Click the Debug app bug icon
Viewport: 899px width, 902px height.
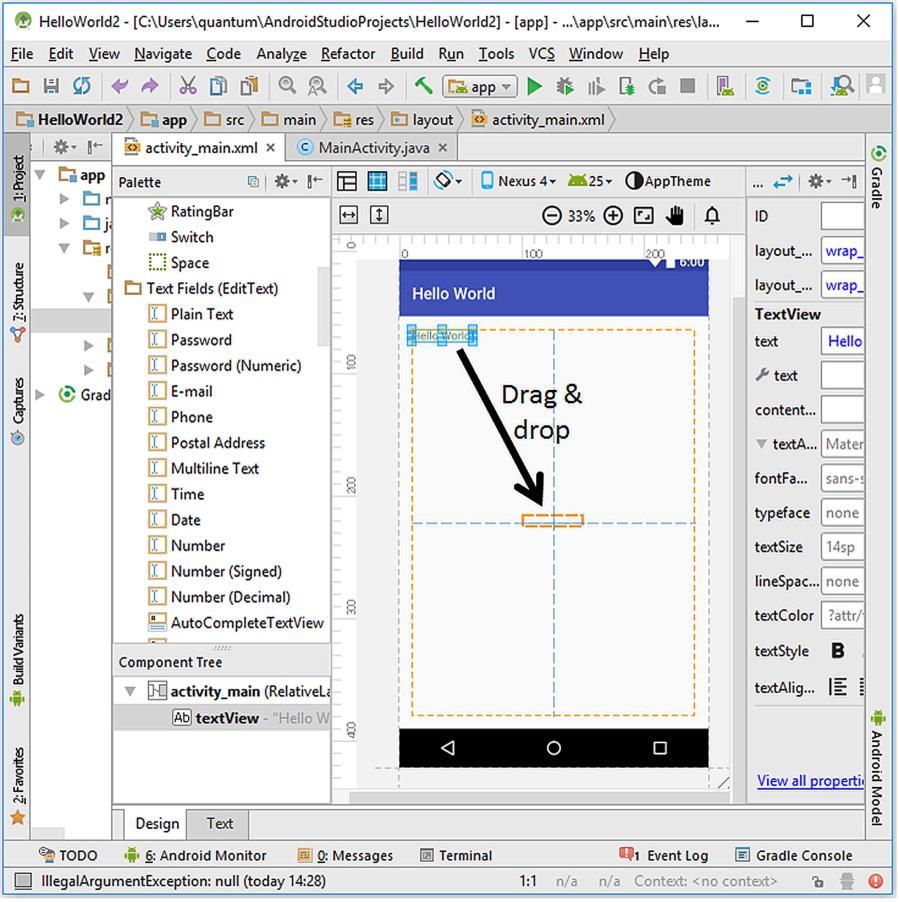(x=566, y=87)
